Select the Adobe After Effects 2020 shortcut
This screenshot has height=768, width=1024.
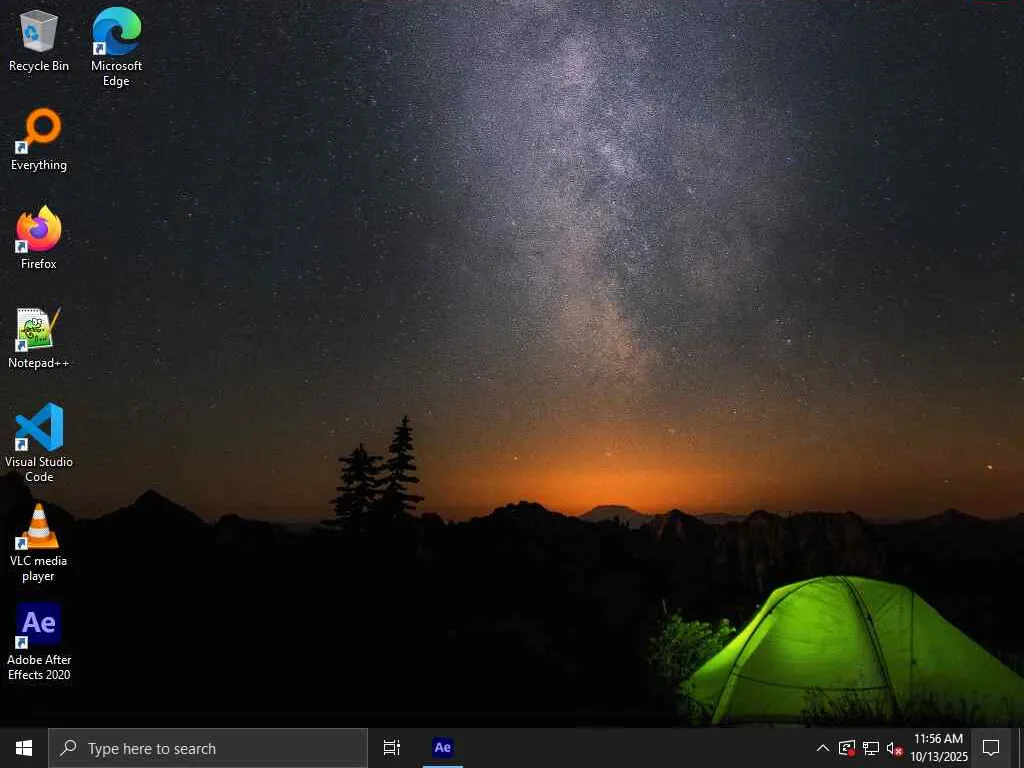39,641
